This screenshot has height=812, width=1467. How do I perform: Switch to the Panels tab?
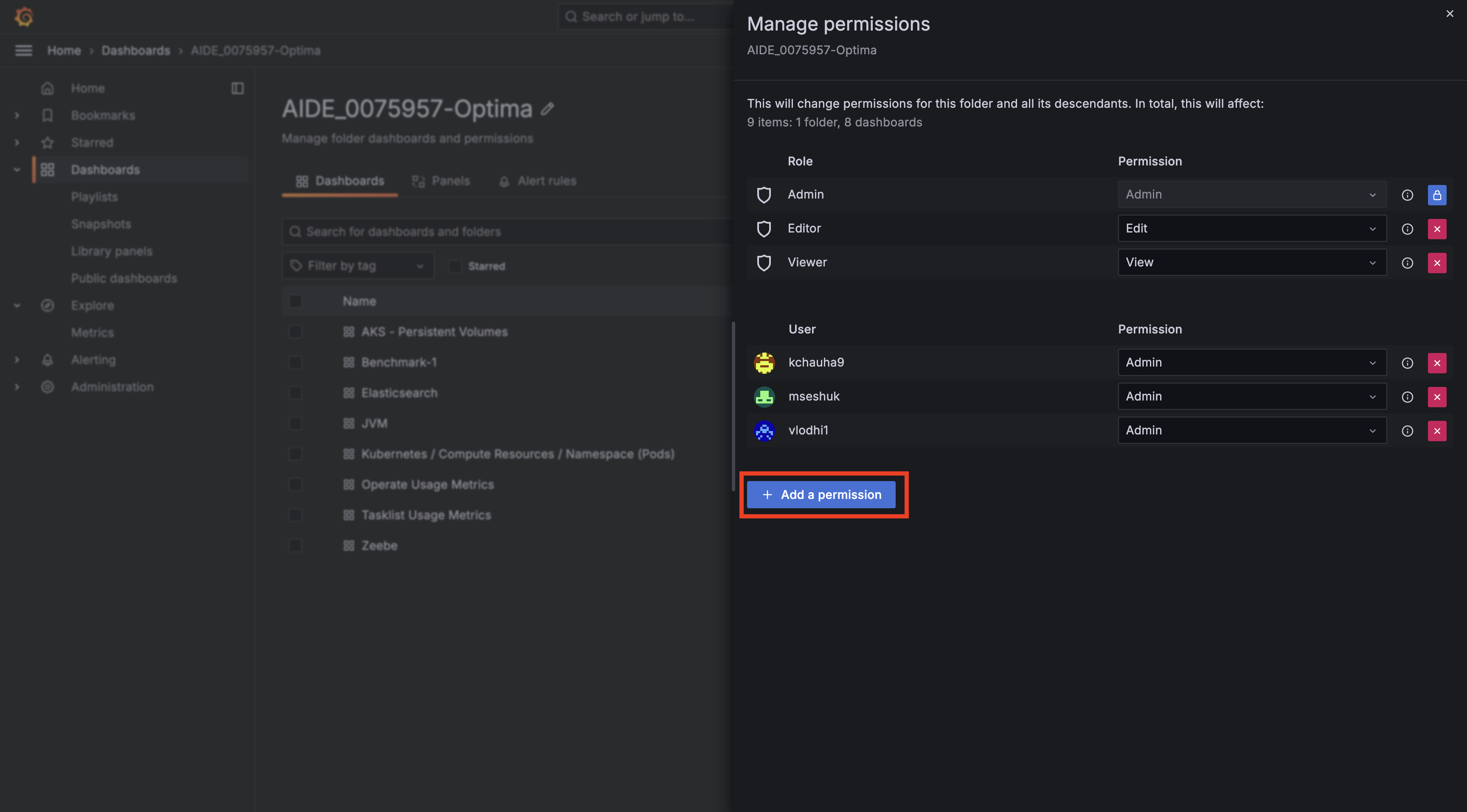441,181
